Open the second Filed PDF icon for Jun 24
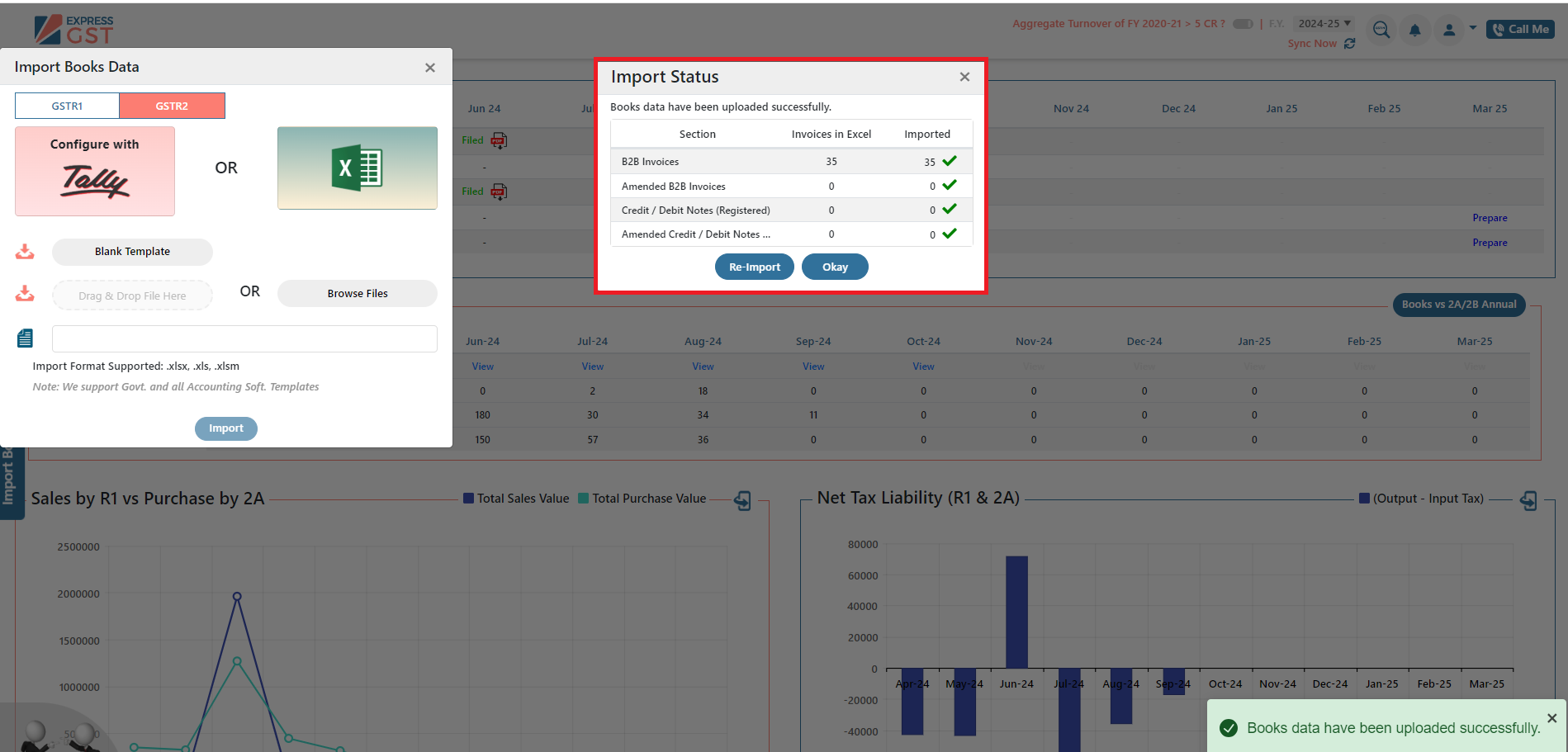Image resolution: width=1568 pixels, height=752 pixels. (x=499, y=192)
